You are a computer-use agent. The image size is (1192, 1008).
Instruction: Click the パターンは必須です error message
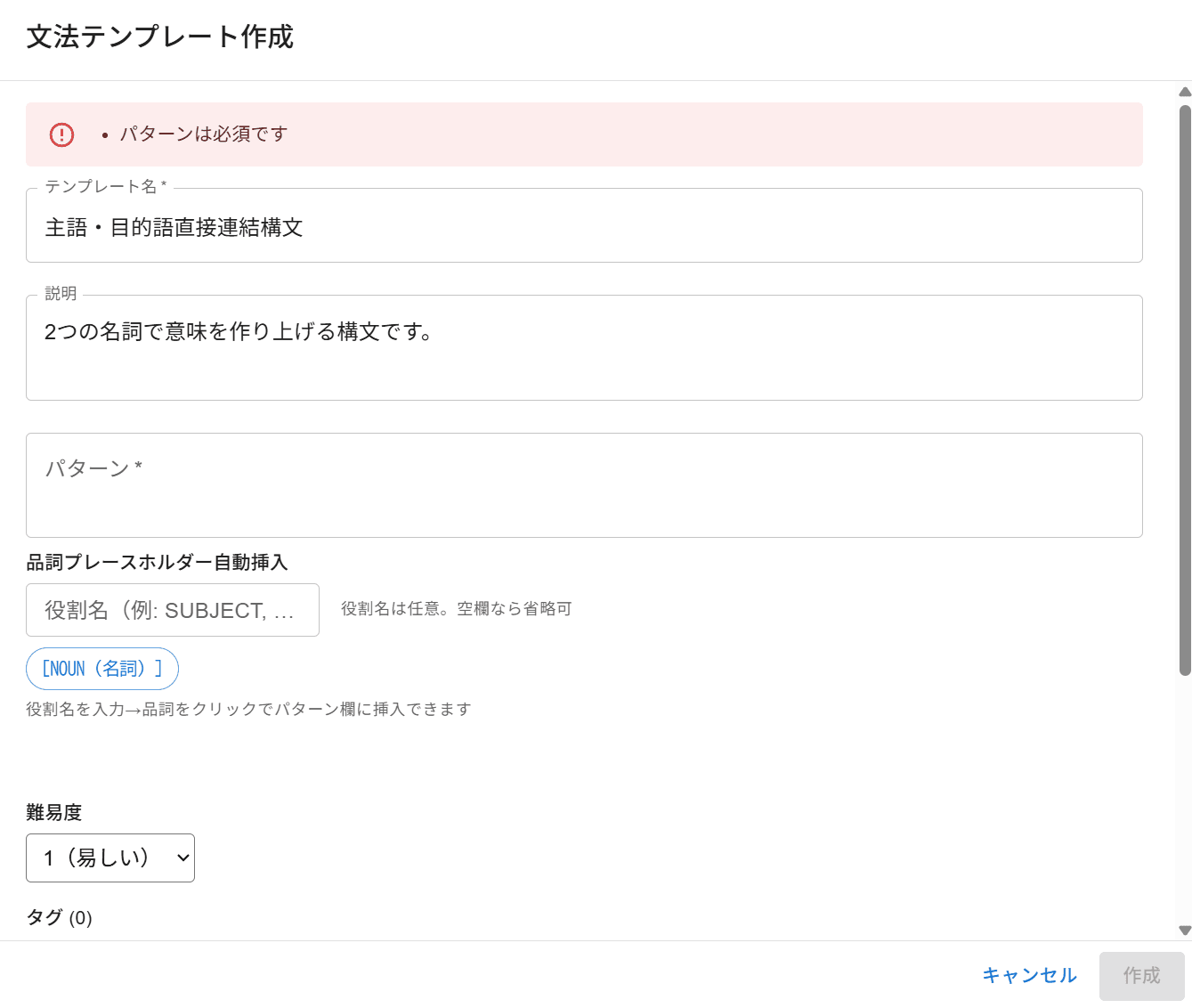click(204, 134)
